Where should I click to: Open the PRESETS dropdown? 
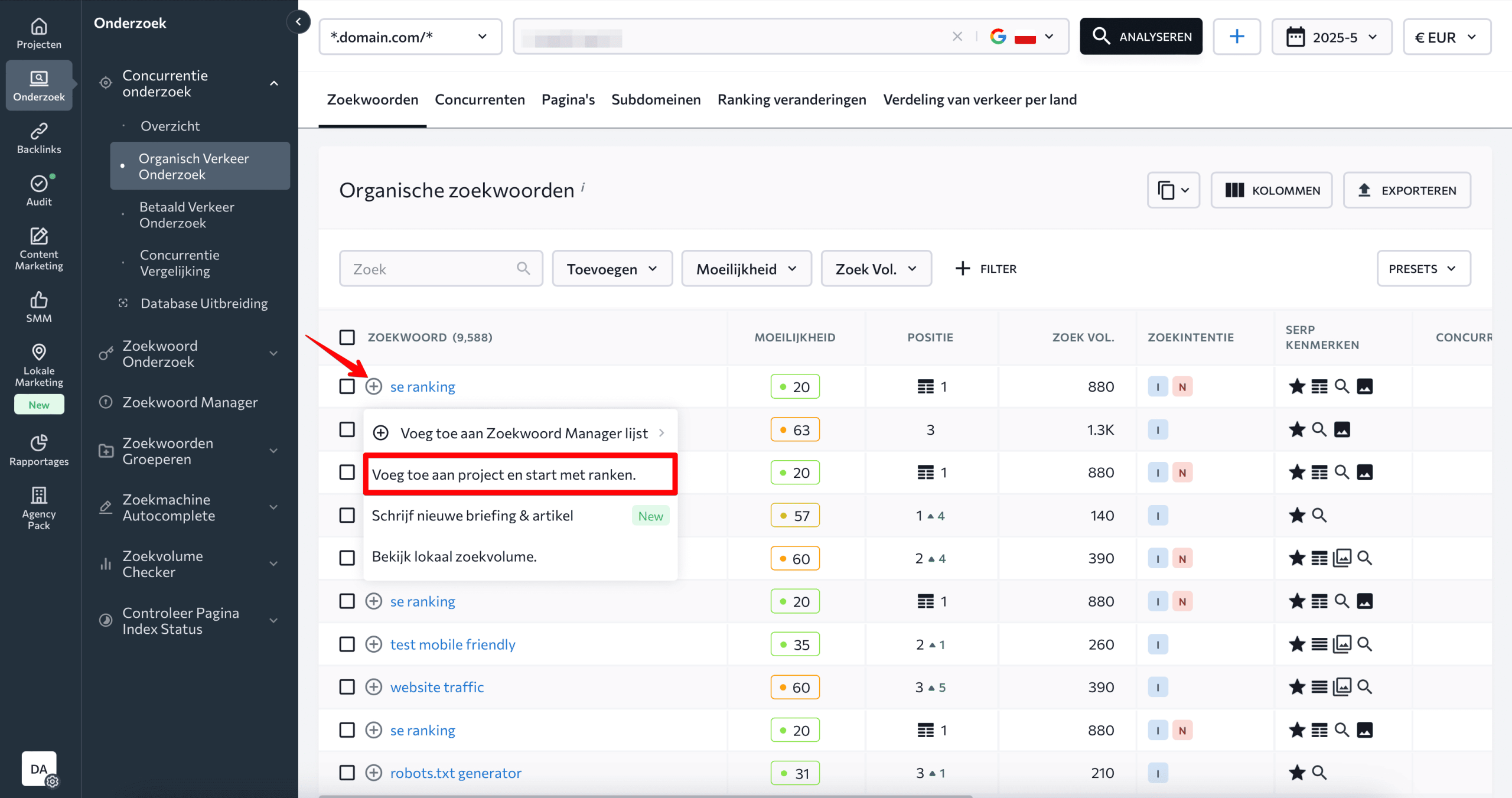point(1423,269)
